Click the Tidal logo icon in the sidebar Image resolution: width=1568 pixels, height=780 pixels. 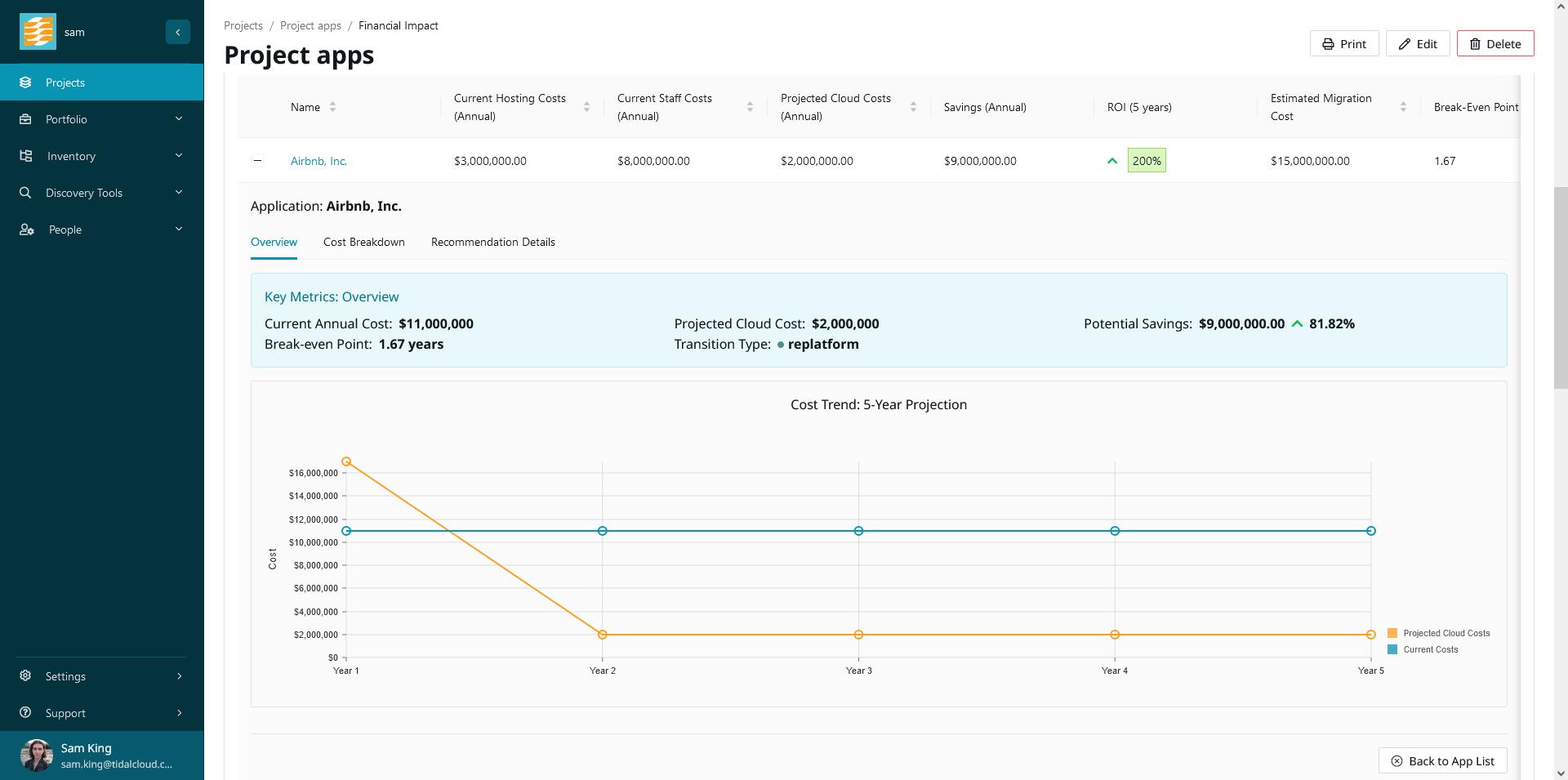(38, 32)
